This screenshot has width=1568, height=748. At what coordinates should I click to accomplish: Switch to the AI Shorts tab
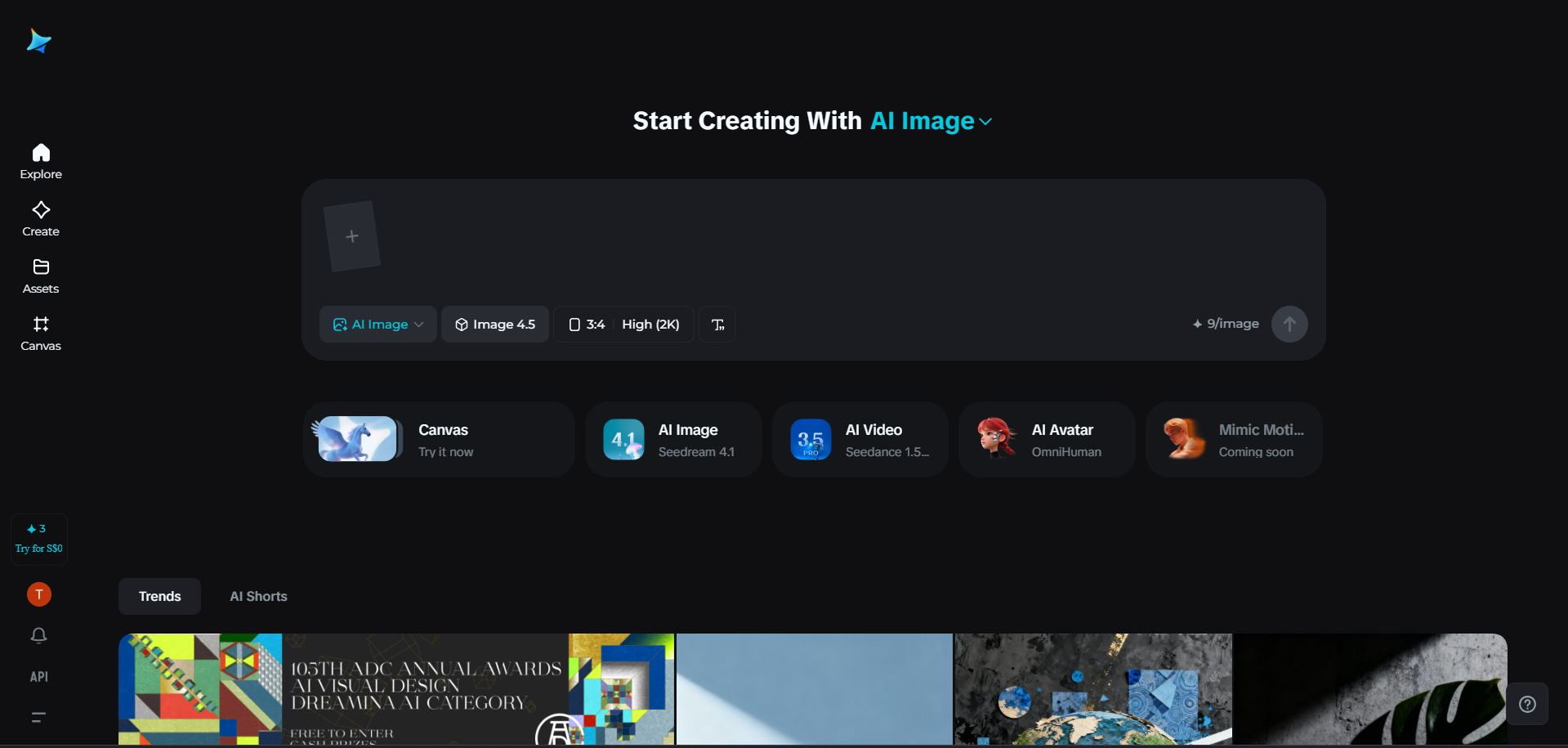[258, 597]
